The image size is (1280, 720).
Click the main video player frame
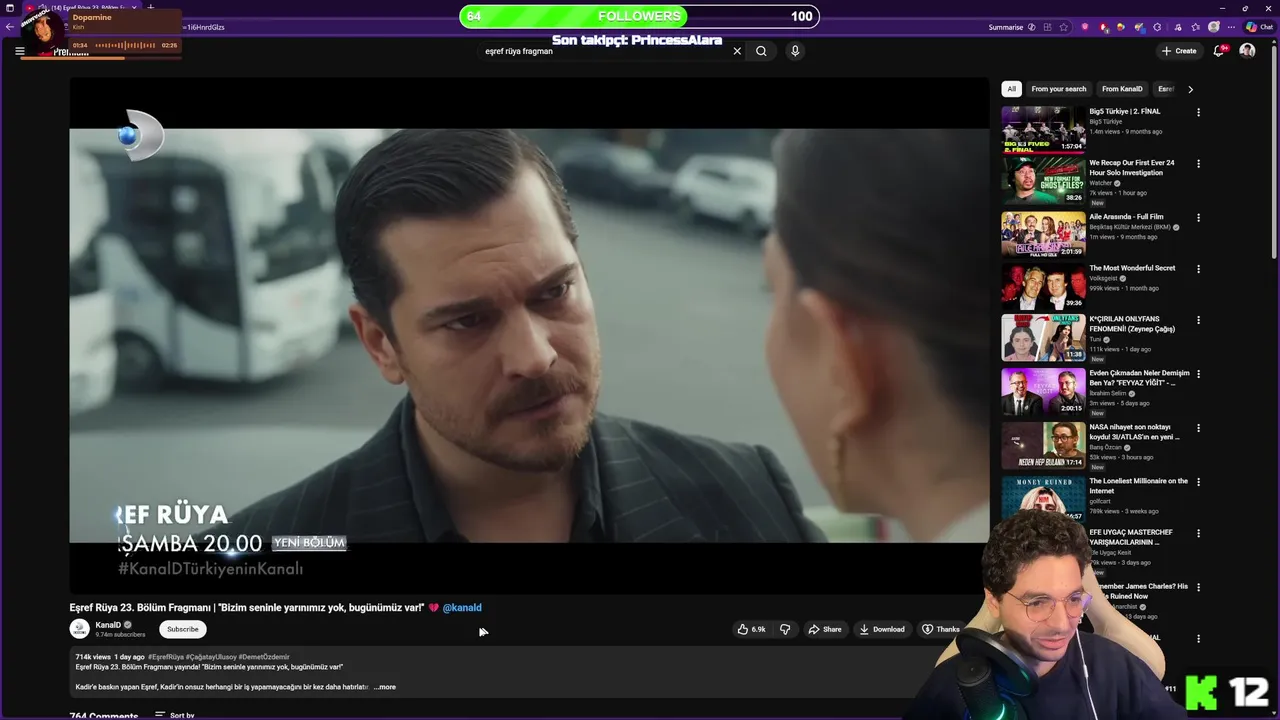[x=529, y=336]
